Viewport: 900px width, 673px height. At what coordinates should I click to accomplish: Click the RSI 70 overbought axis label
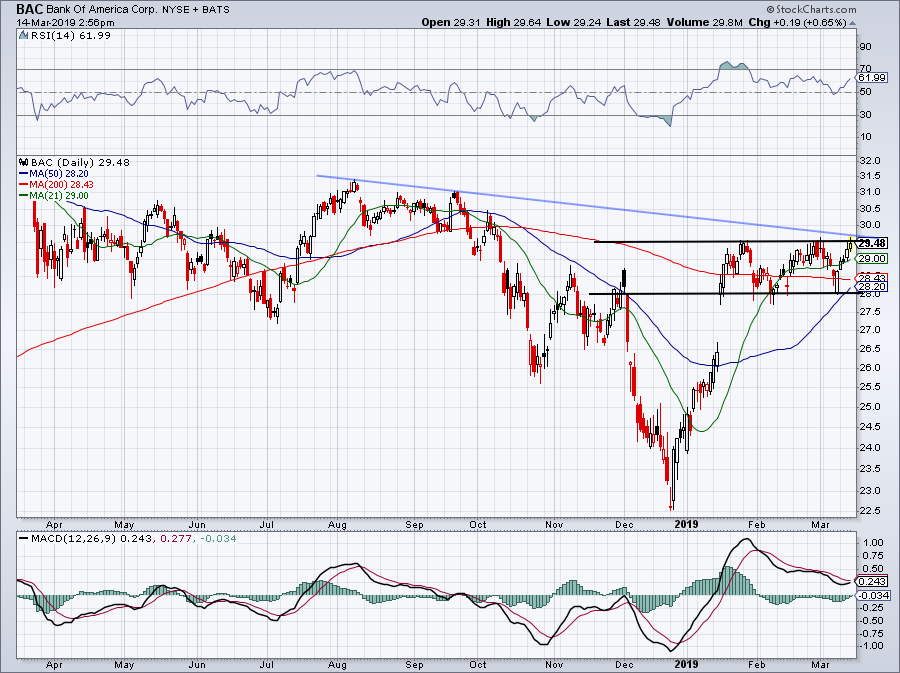pos(866,69)
